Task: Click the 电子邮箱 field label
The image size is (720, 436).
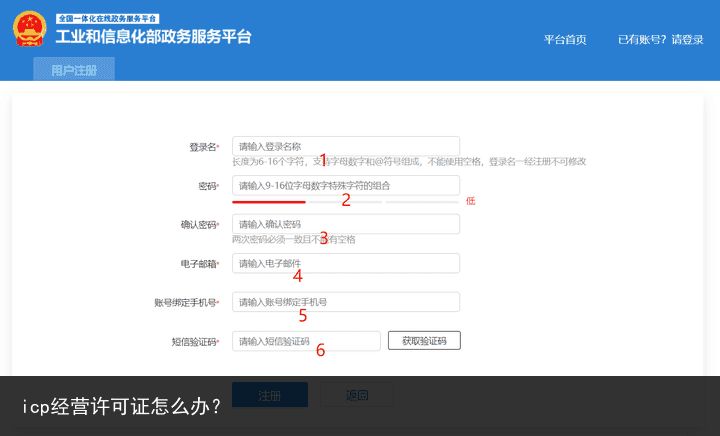Action: pyautogui.click(x=200, y=264)
